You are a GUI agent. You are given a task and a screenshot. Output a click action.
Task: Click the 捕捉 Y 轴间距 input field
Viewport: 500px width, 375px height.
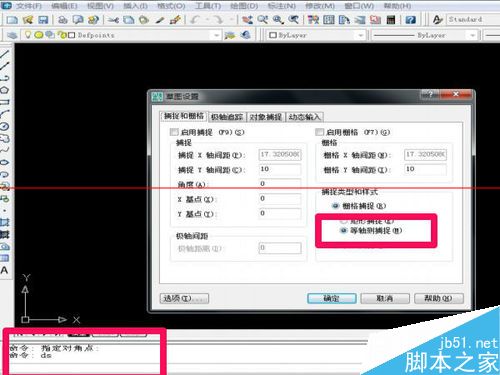point(280,169)
